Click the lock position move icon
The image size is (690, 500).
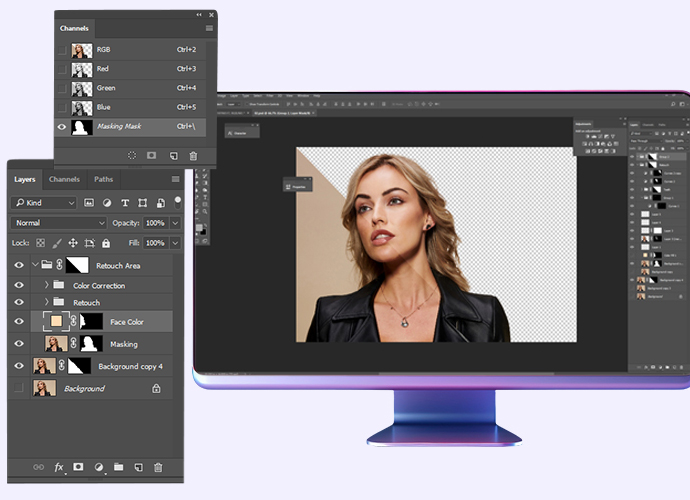click(73, 243)
